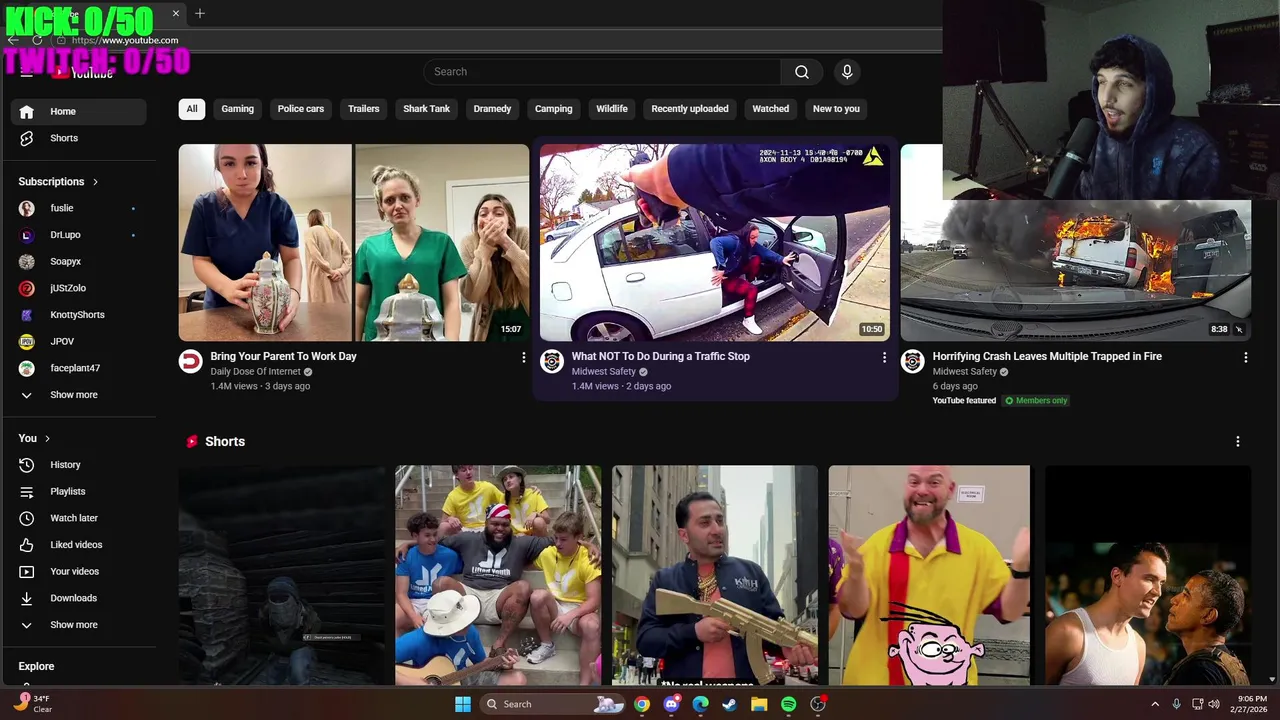Select the Gaming filter chip
Image resolution: width=1280 pixels, height=720 pixels.
coord(238,109)
